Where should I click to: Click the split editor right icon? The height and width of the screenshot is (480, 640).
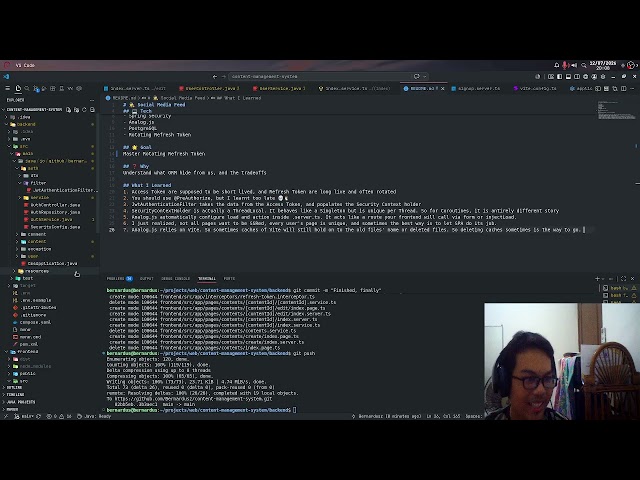pyautogui.click(x=624, y=88)
